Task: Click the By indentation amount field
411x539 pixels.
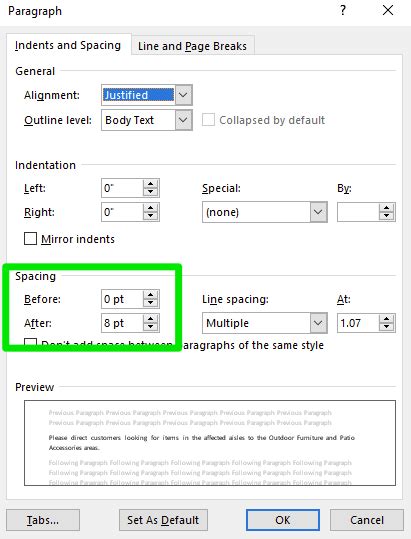Action: pos(358,212)
